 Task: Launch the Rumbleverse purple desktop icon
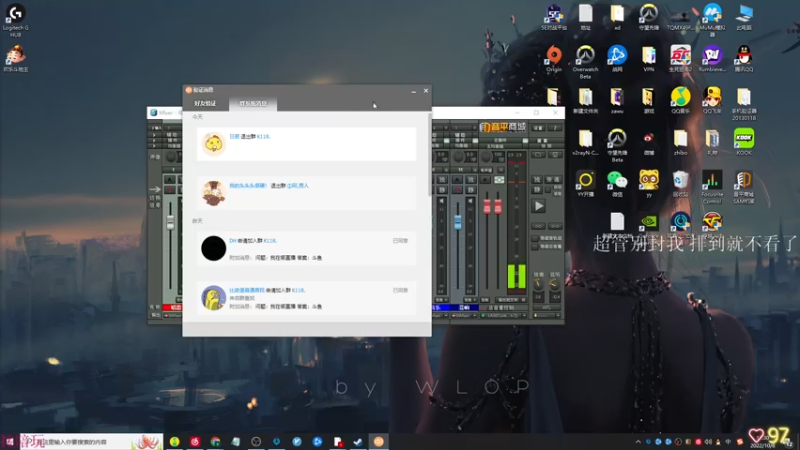712,58
